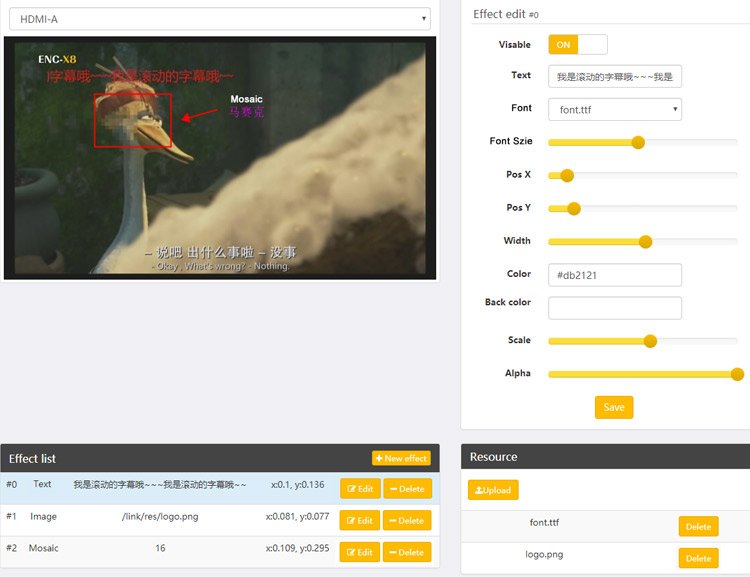Click the Alpha slider handle
The width and height of the screenshot is (750, 577).
(x=737, y=374)
